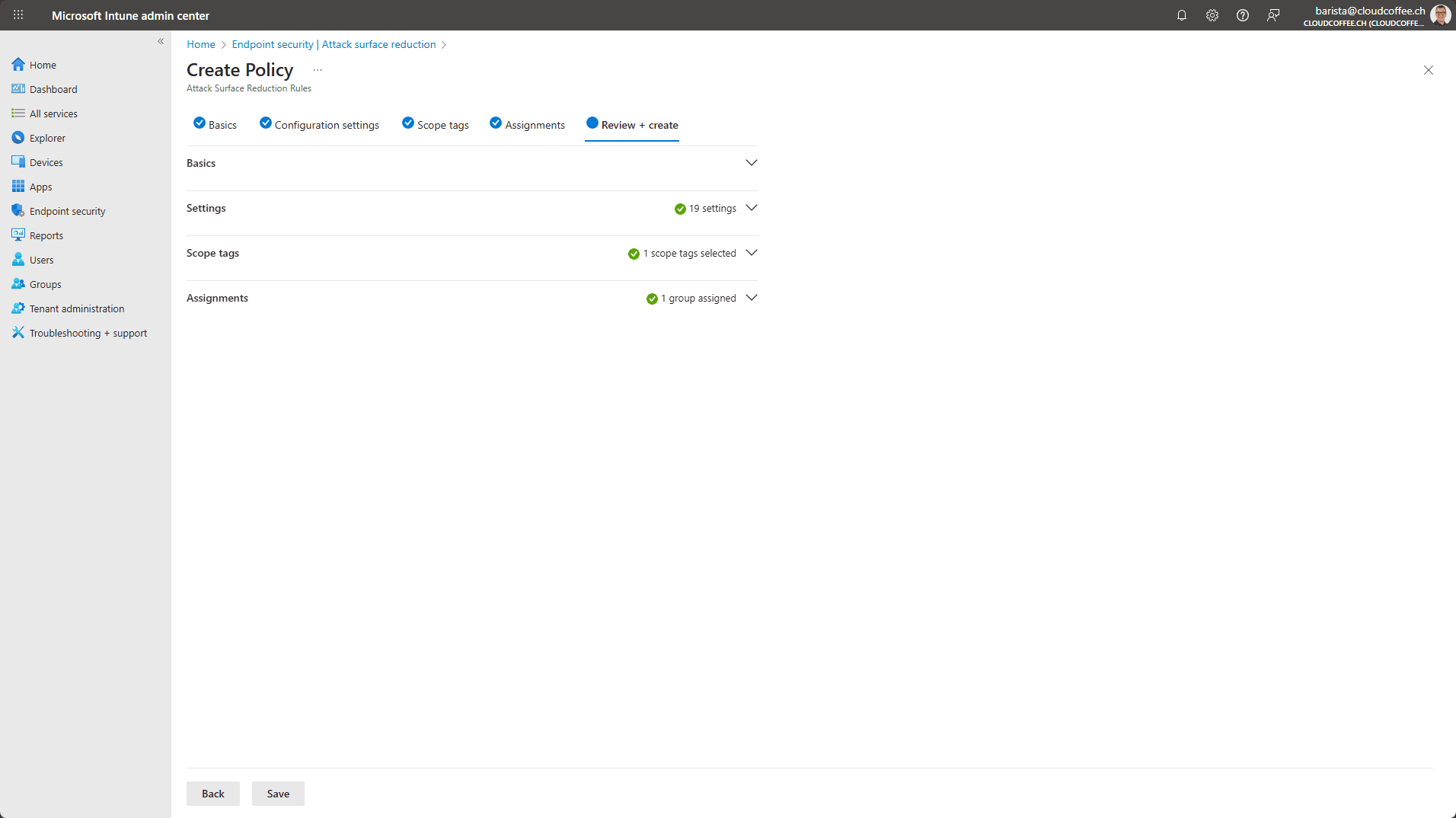This screenshot has width=1456, height=818.
Task: Expand the Basics section chevron
Action: pyautogui.click(x=751, y=163)
